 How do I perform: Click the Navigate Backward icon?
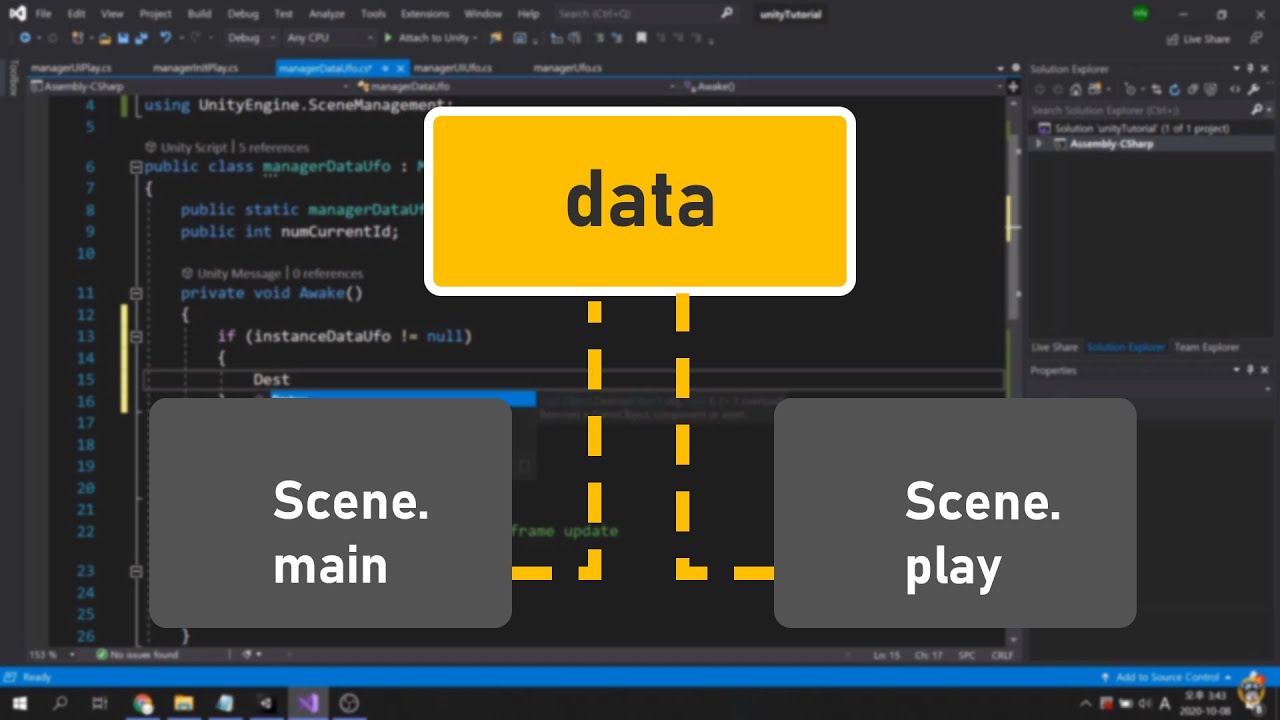click(25, 38)
